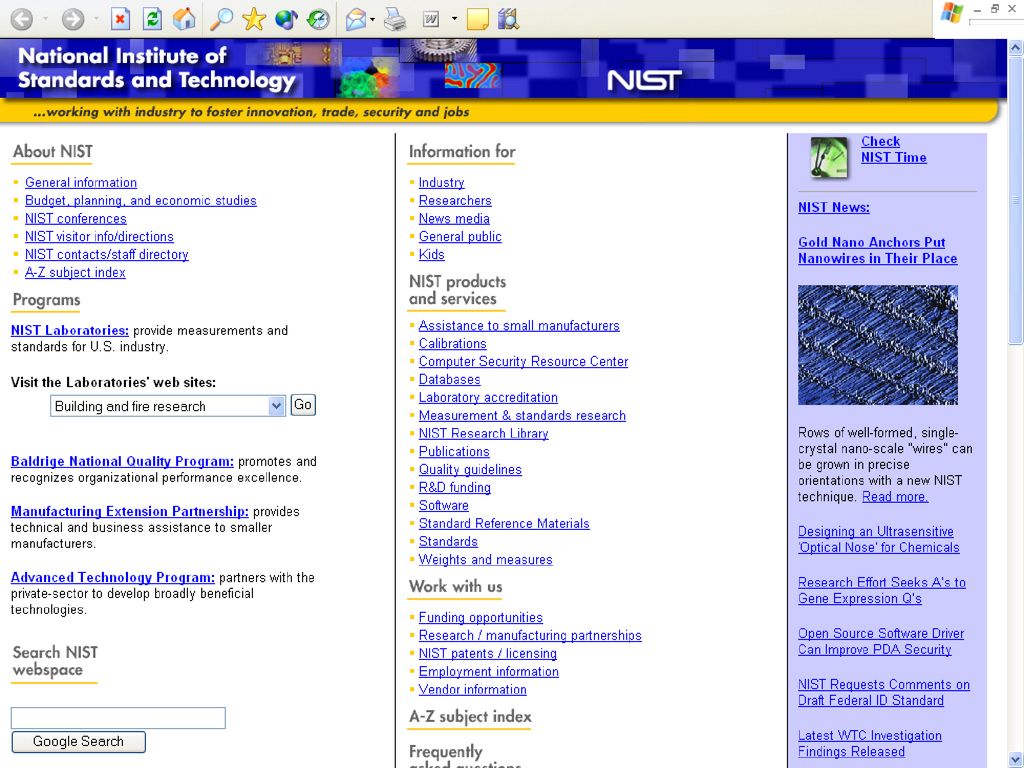Image resolution: width=1024 pixels, height=768 pixels.
Task: Open Advanced Technology Program link
Action: (x=112, y=577)
